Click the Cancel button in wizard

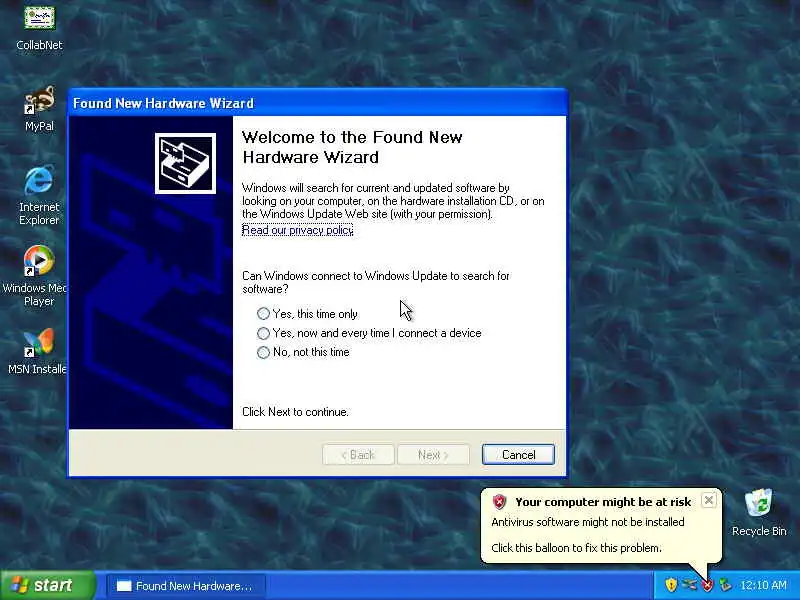(x=518, y=455)
